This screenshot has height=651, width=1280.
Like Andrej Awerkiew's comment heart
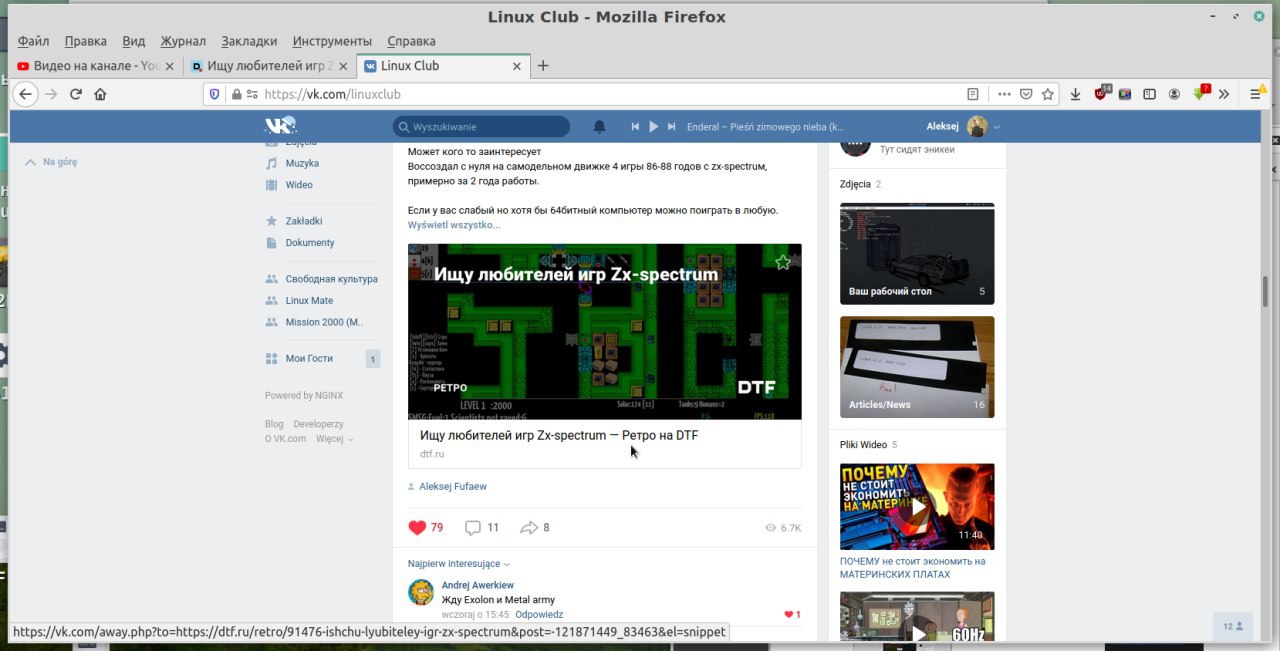tap(789, 614)
